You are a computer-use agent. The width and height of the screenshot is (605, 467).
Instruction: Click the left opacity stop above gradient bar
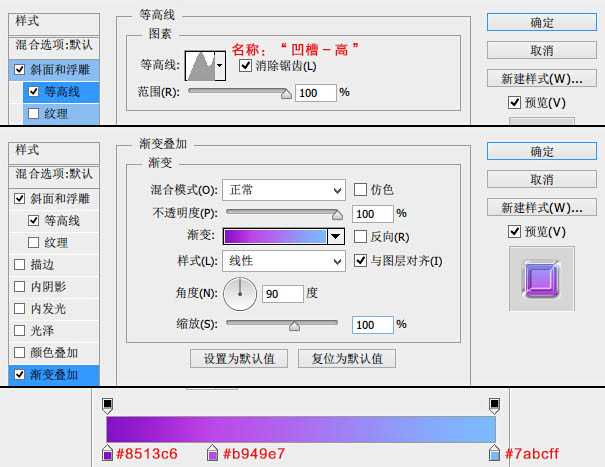(x=108, y=405)
